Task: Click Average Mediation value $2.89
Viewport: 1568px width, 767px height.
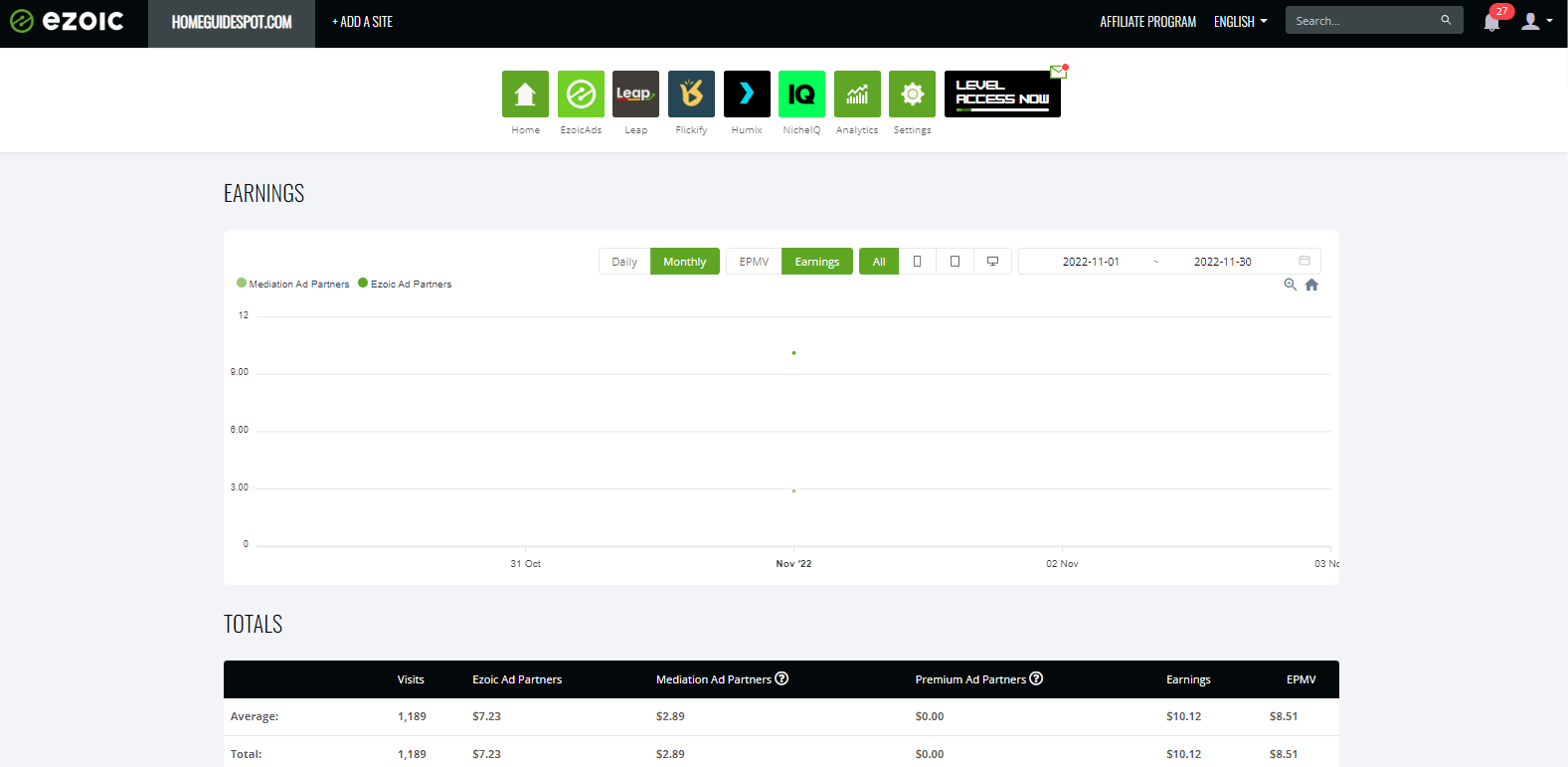Action: [670, 716]
